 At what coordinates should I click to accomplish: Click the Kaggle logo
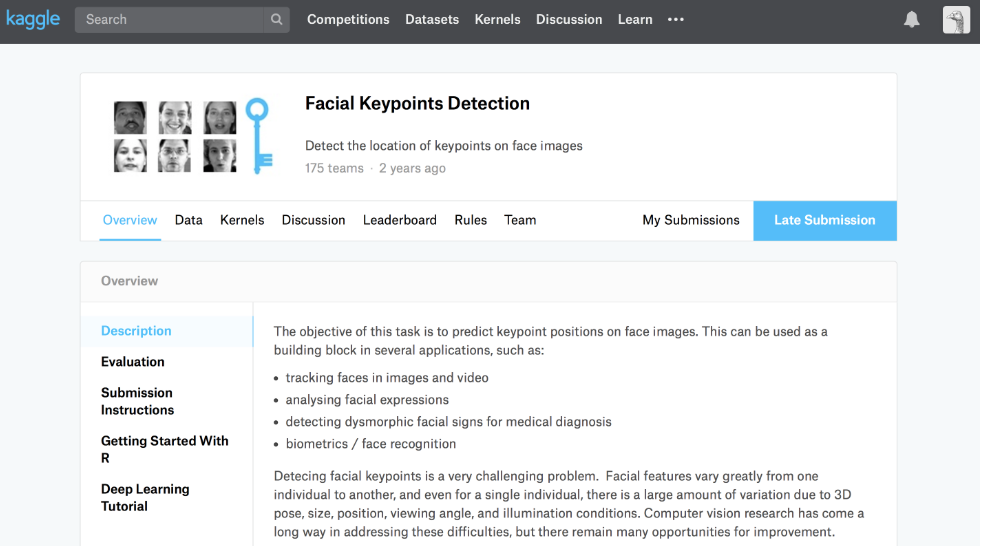pos(33,19)
